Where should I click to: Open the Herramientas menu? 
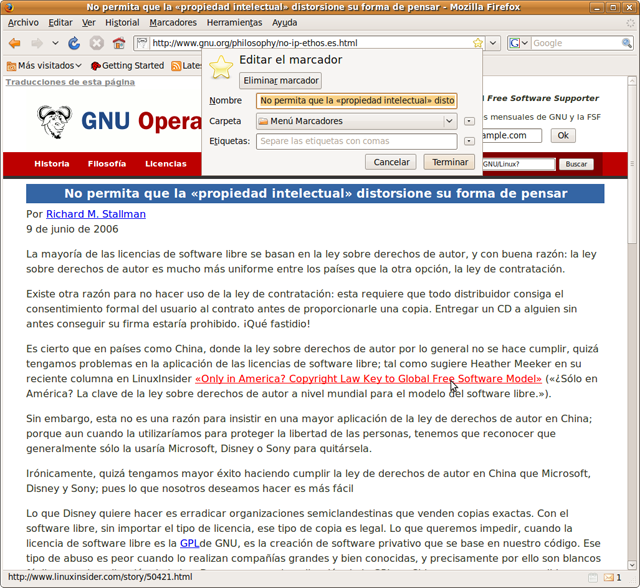coord(234,22)
